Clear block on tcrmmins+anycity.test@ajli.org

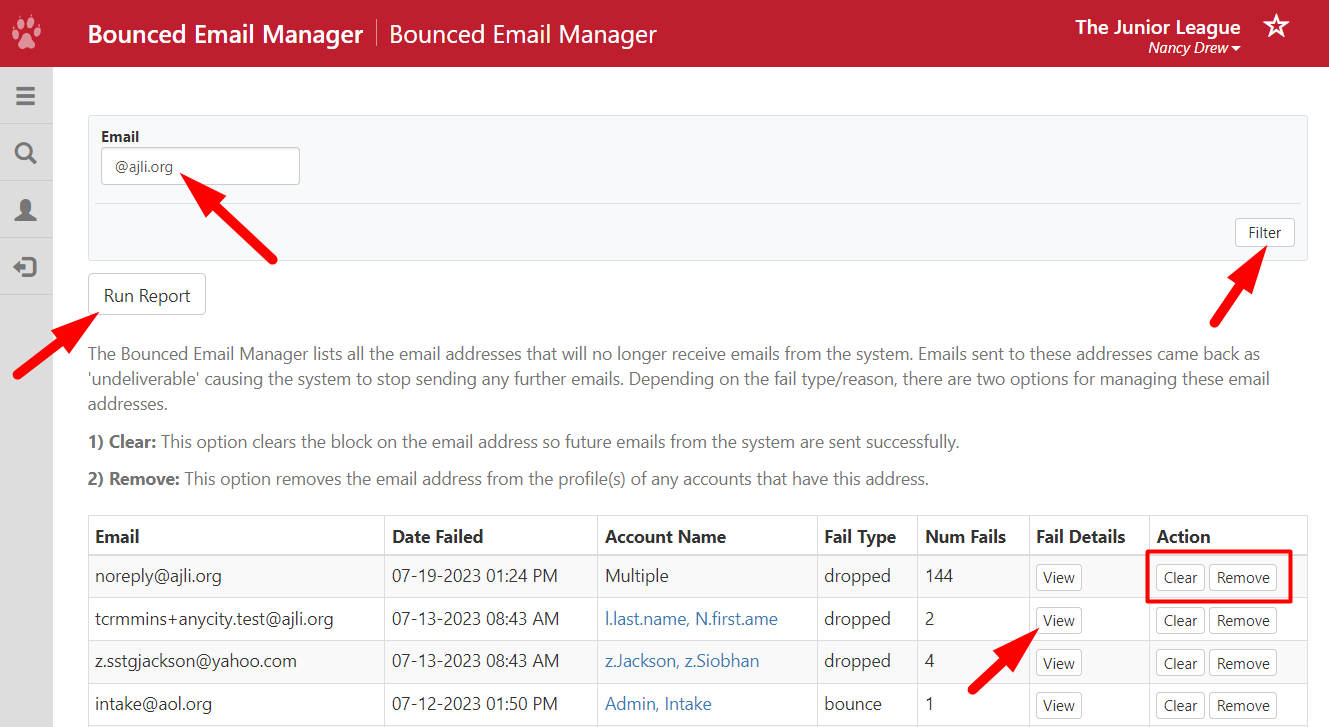point(1180,621)
